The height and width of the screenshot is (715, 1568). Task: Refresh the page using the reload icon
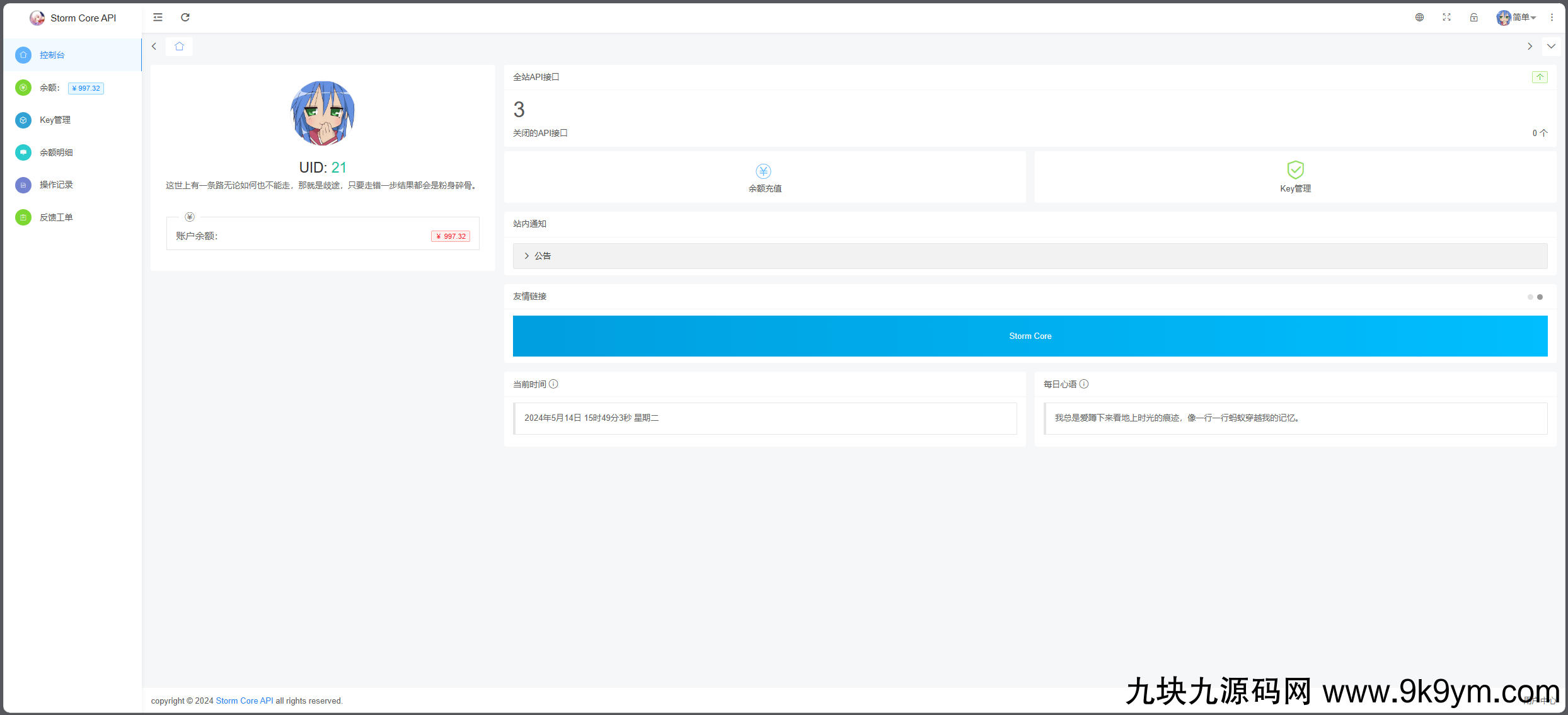185,17
